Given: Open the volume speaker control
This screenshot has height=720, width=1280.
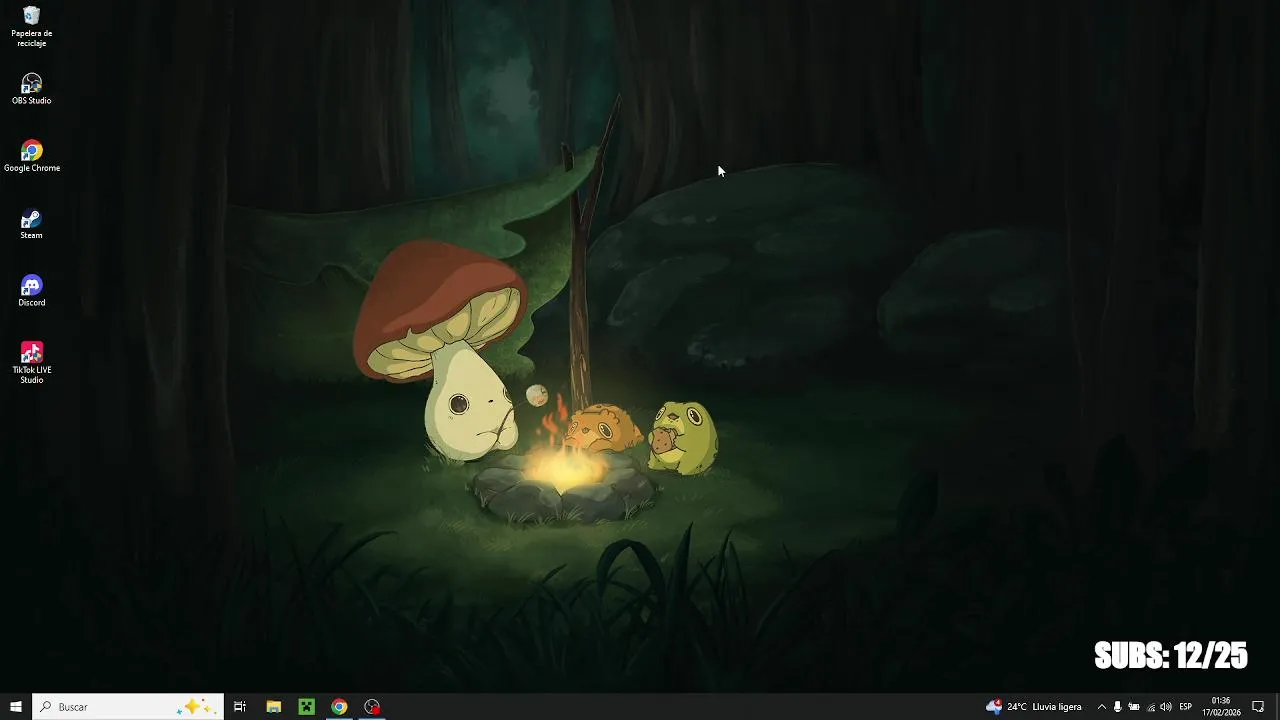Looking at the screenshot, I should tap(1166, 707).
